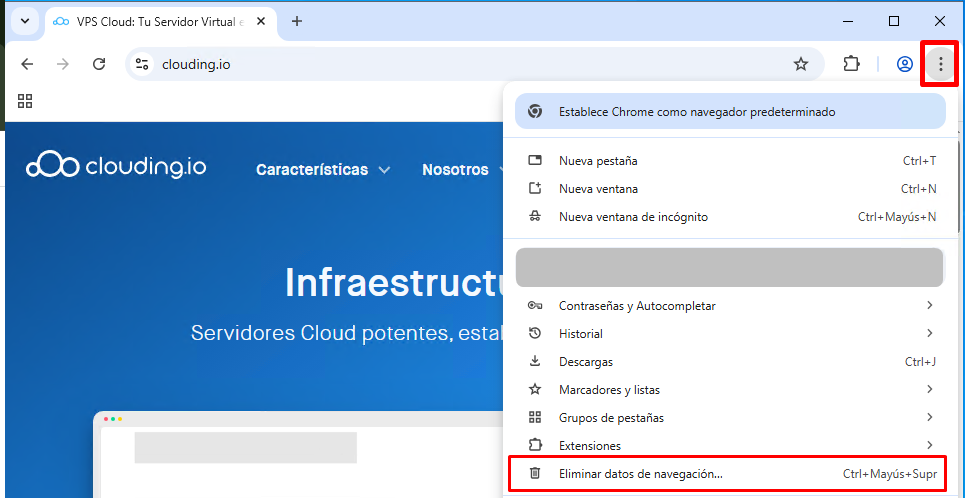Image resolution: width=965 pixels, height=498 pixels.
Task: Select Nueva ventana de incógnito
Action: pyautogui.click(x=730, y=216)
